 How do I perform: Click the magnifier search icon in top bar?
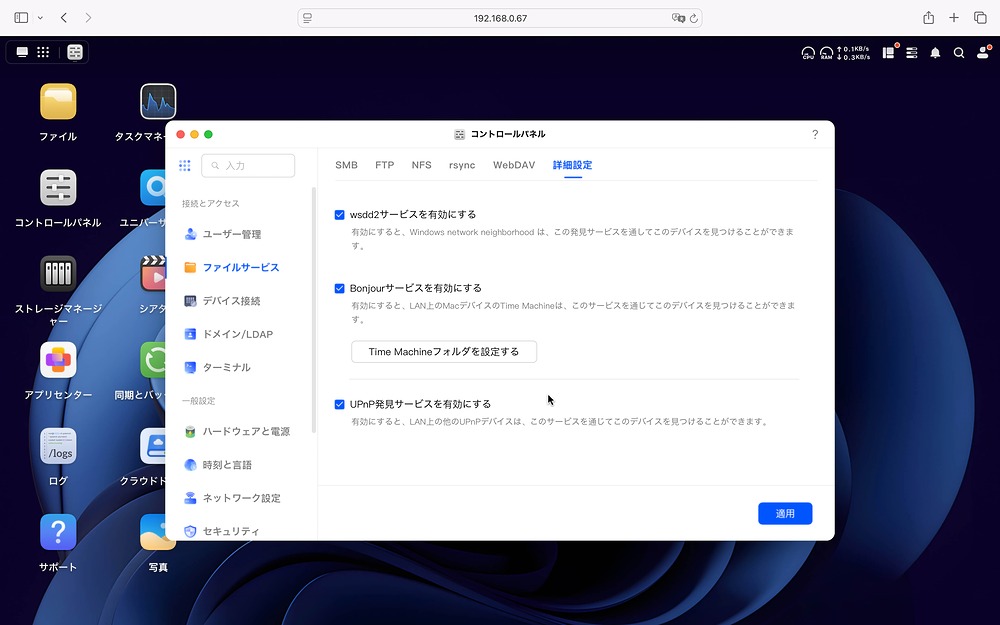tap(960, 52)
